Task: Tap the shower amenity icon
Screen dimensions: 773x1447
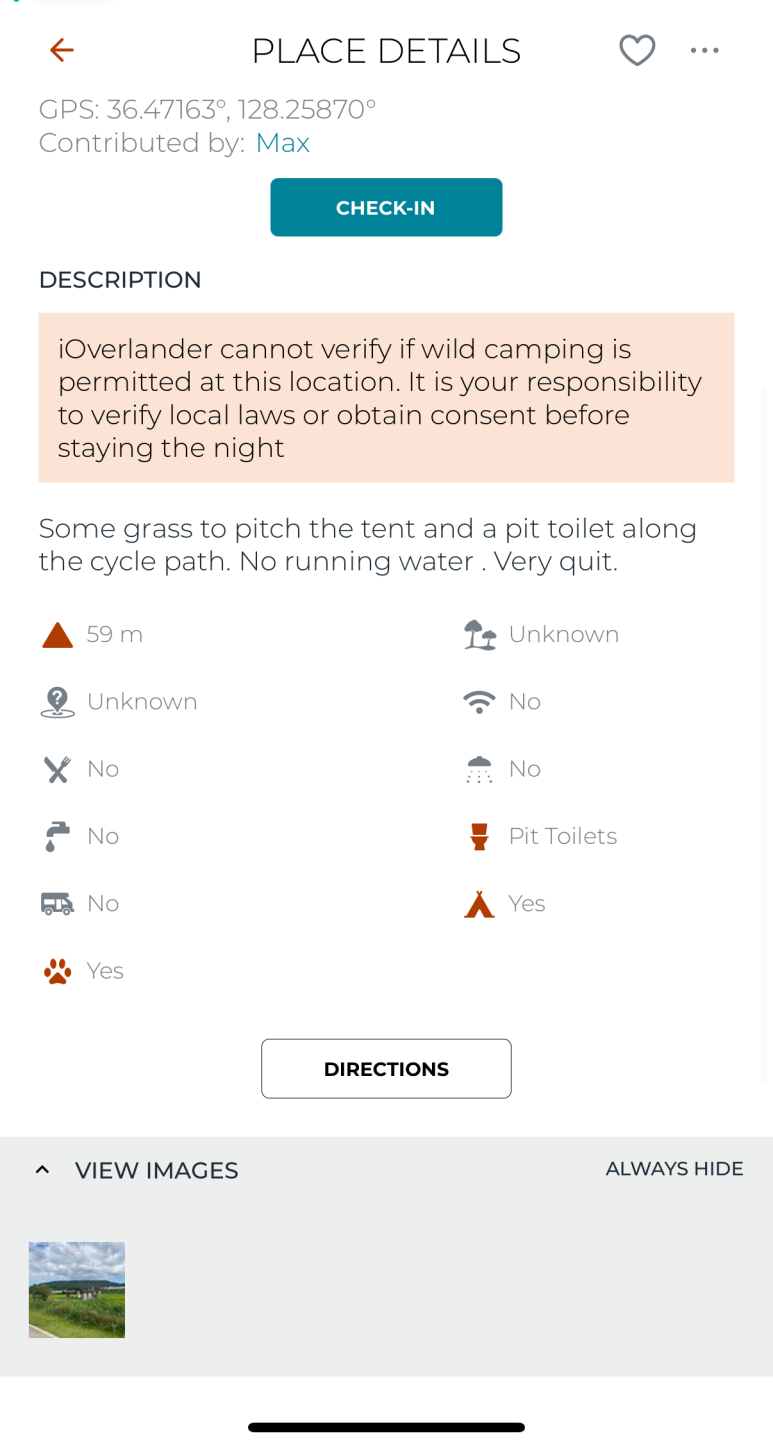Action: coord(480,769)
